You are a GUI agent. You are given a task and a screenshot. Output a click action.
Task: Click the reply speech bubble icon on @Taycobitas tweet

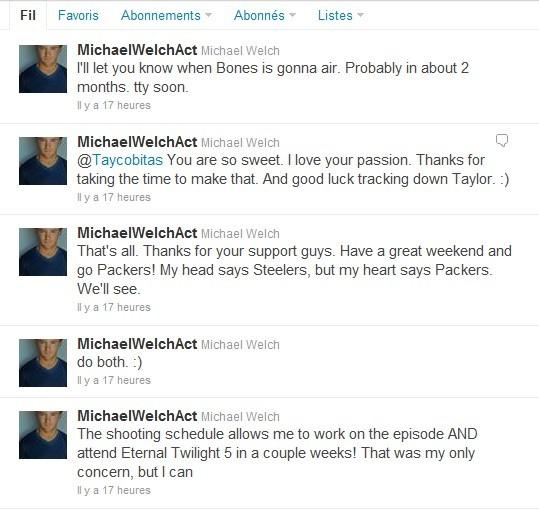point(502,140)
